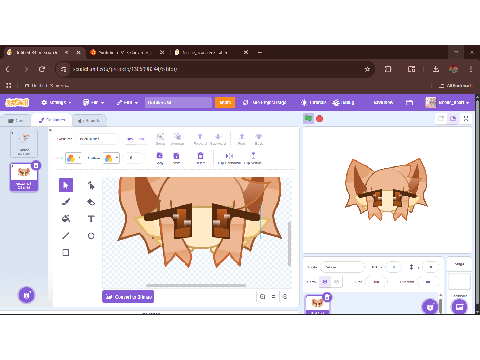This screenshot has height=360, width=480.
Task: Open the Settings menu dropdown
Action: [56, 102]
